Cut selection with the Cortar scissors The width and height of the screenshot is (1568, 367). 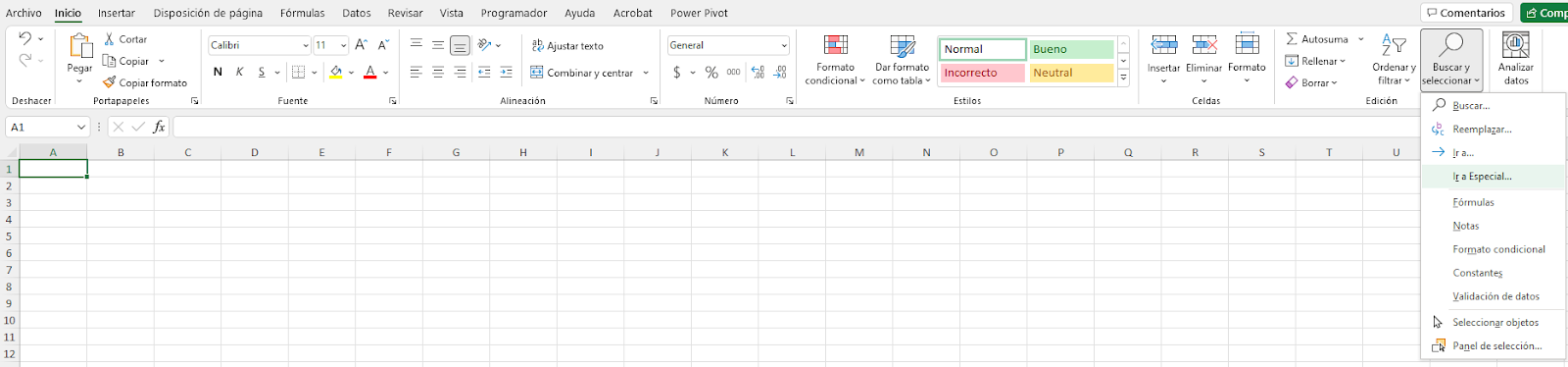[110, 39]
